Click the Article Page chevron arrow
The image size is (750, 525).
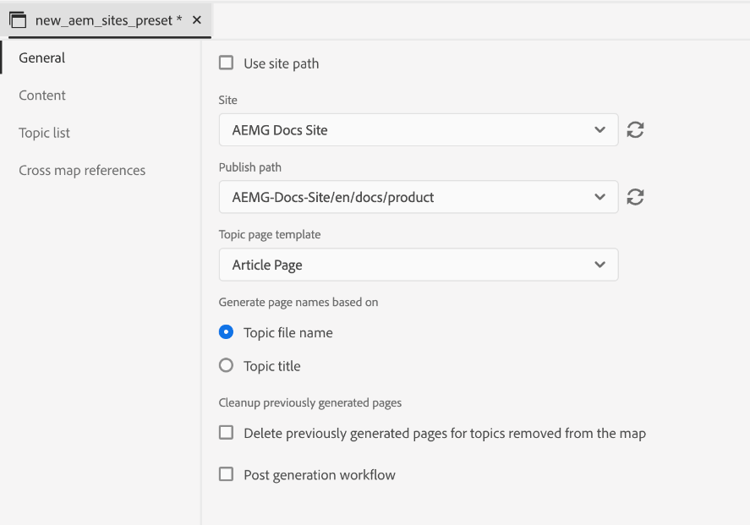(x=600, y=265)
